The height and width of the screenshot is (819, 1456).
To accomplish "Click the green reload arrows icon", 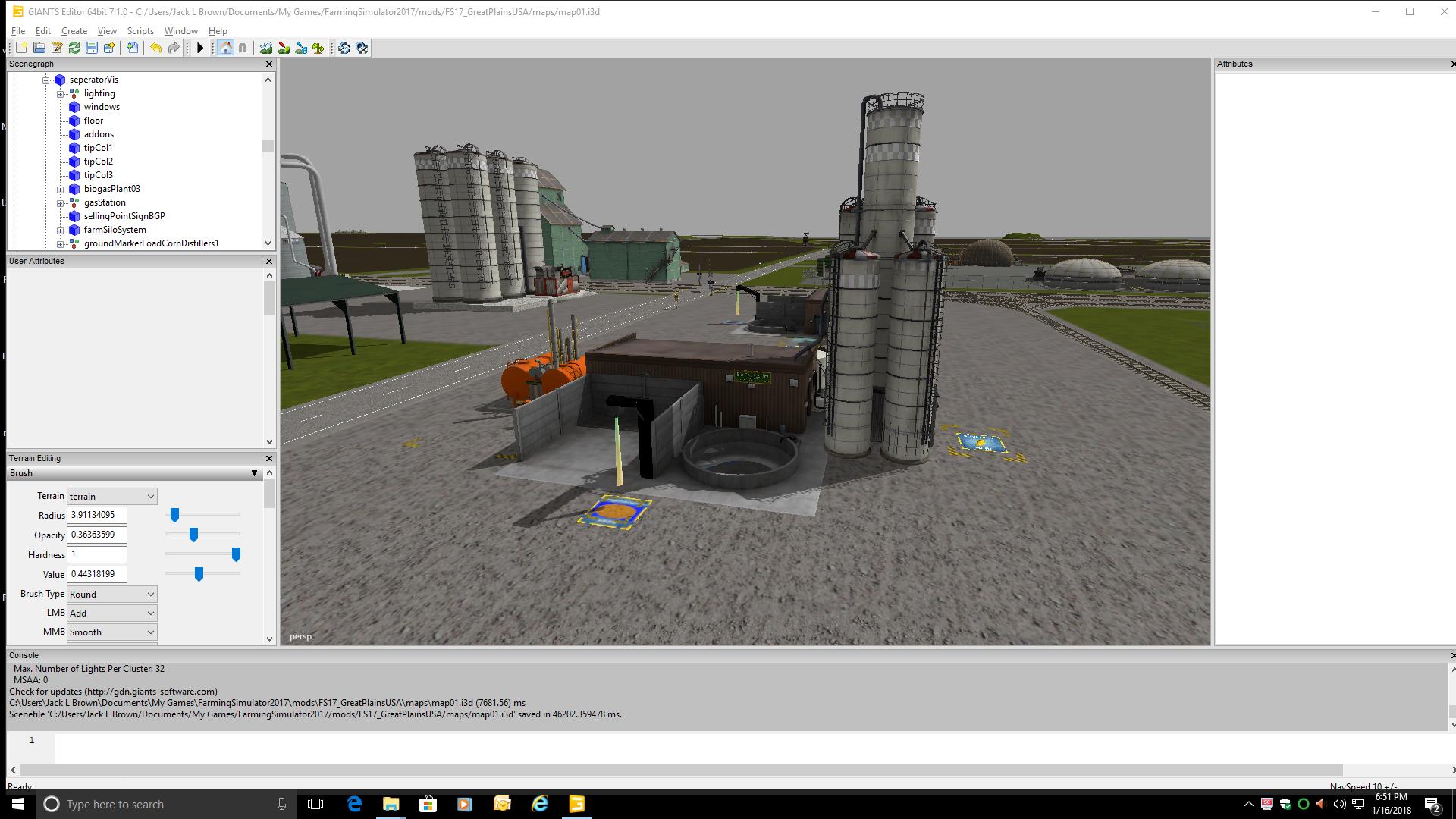I will pos(74,48).
